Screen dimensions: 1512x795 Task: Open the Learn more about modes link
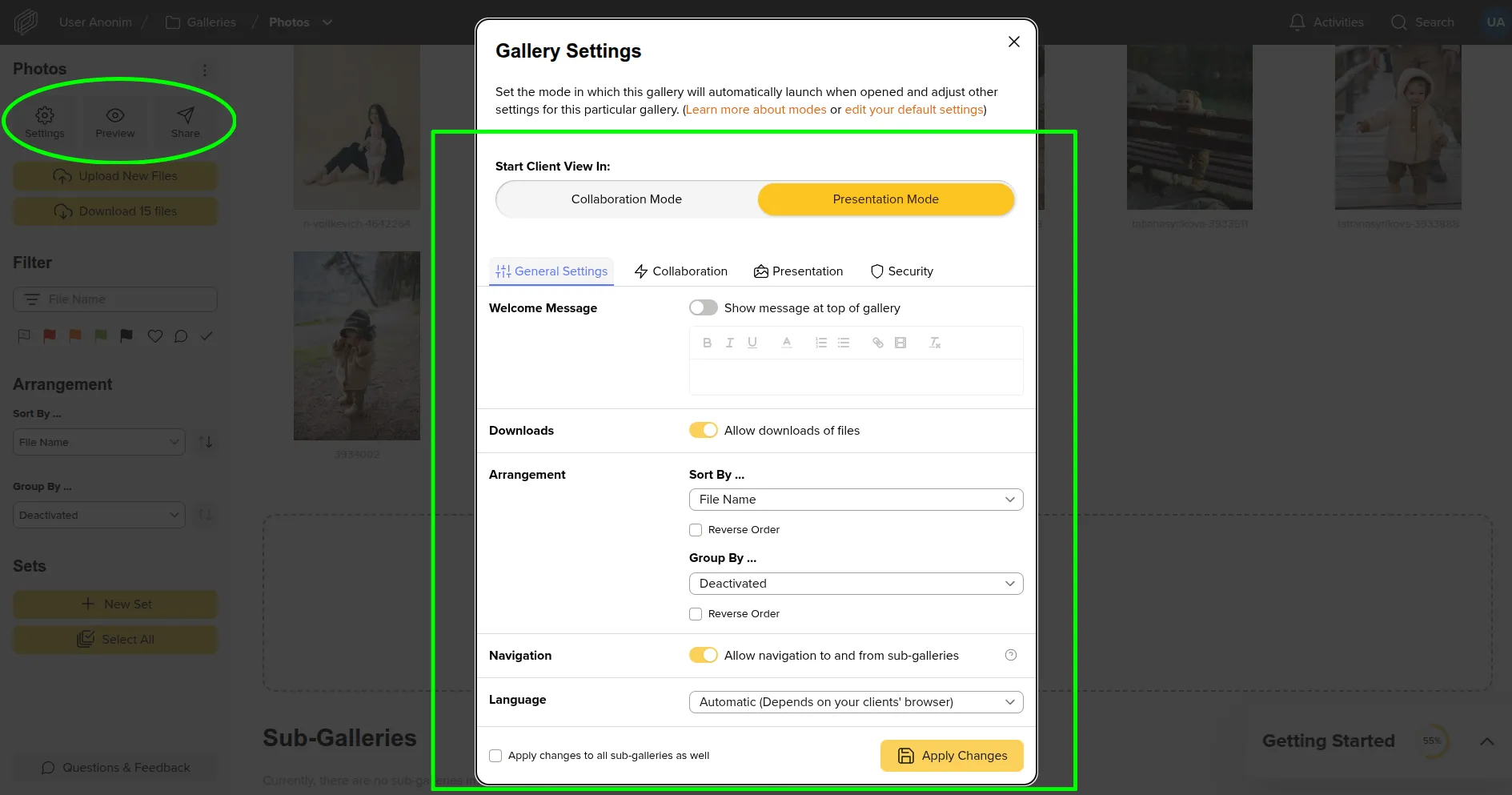(756, 109)
